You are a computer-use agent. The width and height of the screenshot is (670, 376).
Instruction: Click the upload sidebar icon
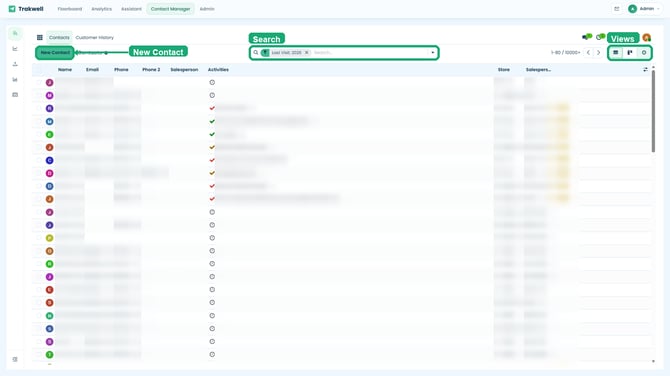click(x=15, y=64)
